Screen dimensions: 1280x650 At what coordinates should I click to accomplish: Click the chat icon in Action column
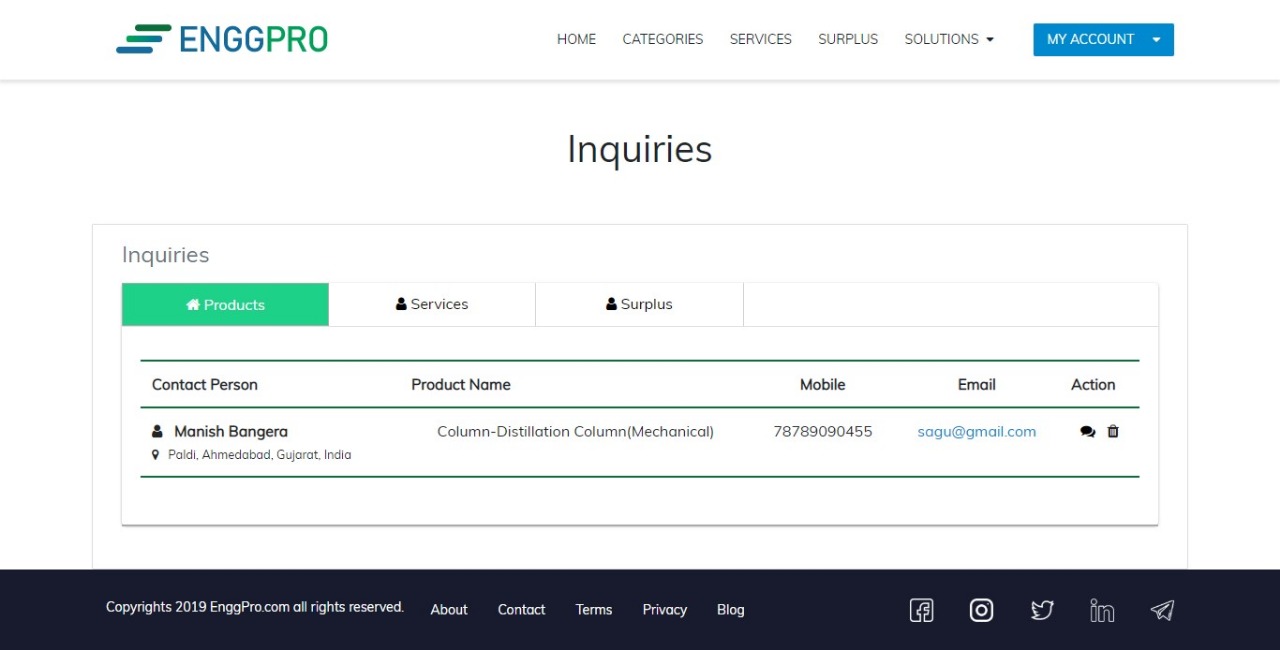click(1087, 432)
